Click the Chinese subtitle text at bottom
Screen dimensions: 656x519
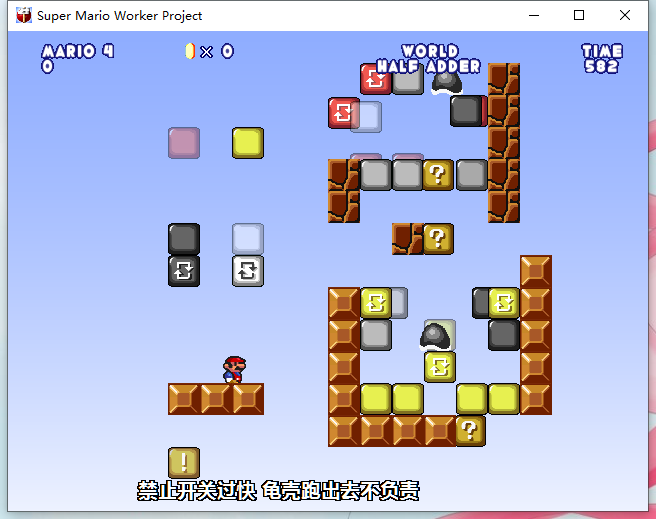[x=278, y=491]
